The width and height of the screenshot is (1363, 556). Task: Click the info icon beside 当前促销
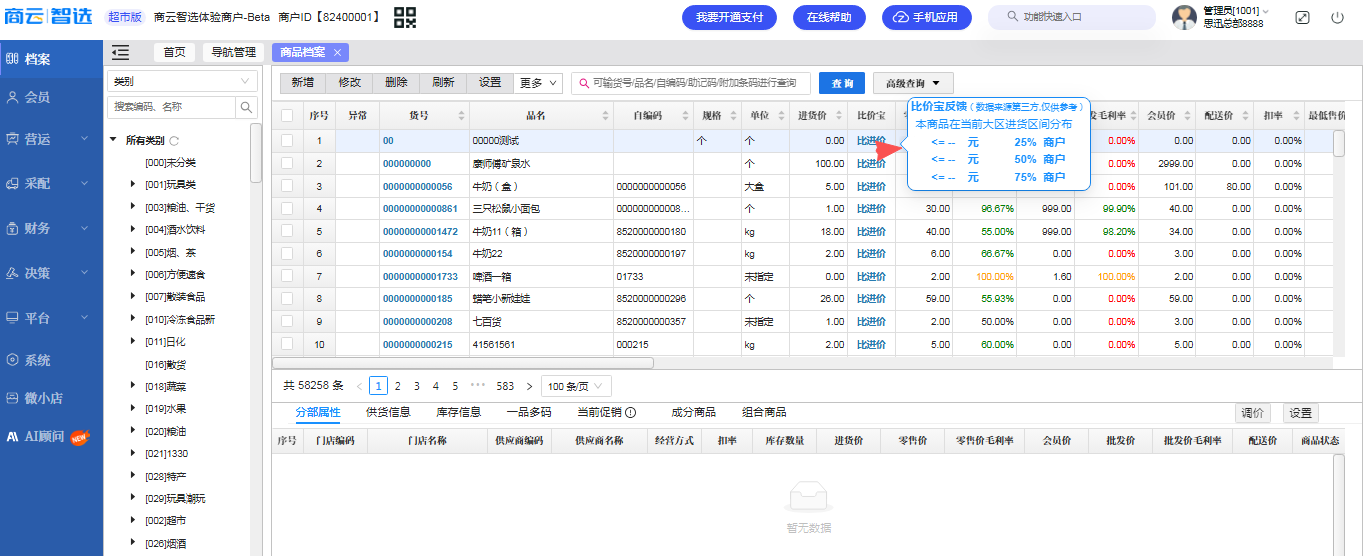pos(631,412)
